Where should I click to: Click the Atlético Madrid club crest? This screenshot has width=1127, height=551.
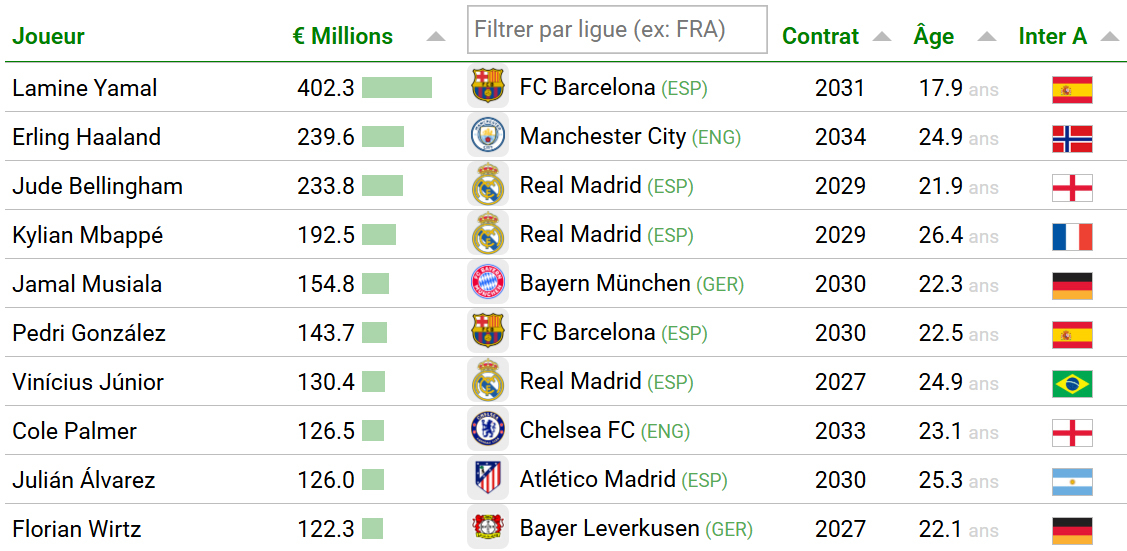point(488,479)
